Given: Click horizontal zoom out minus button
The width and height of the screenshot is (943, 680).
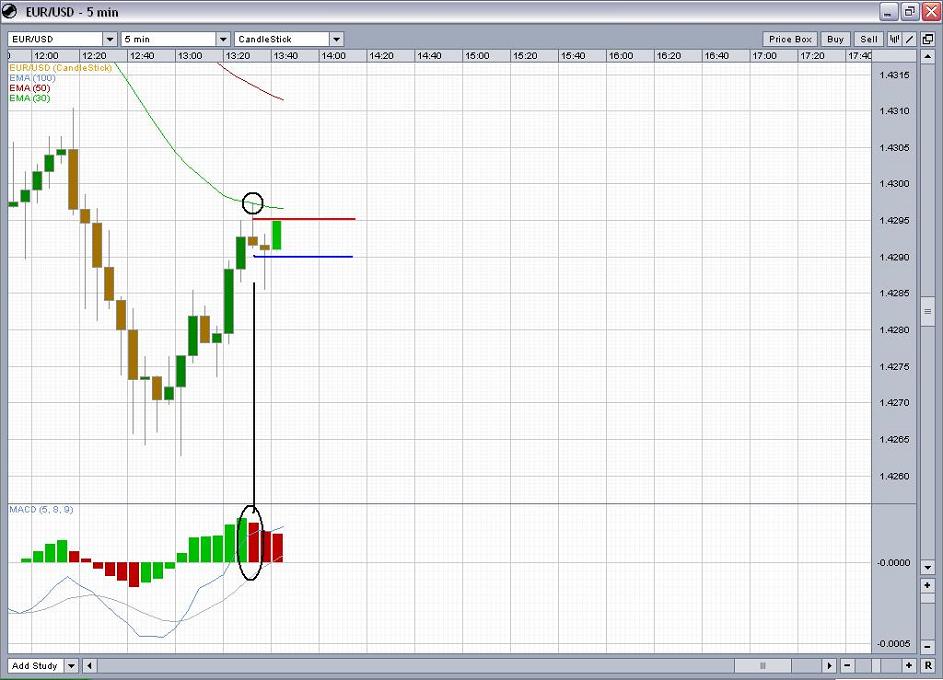Looking at the screenshot, I should [848, 665].
